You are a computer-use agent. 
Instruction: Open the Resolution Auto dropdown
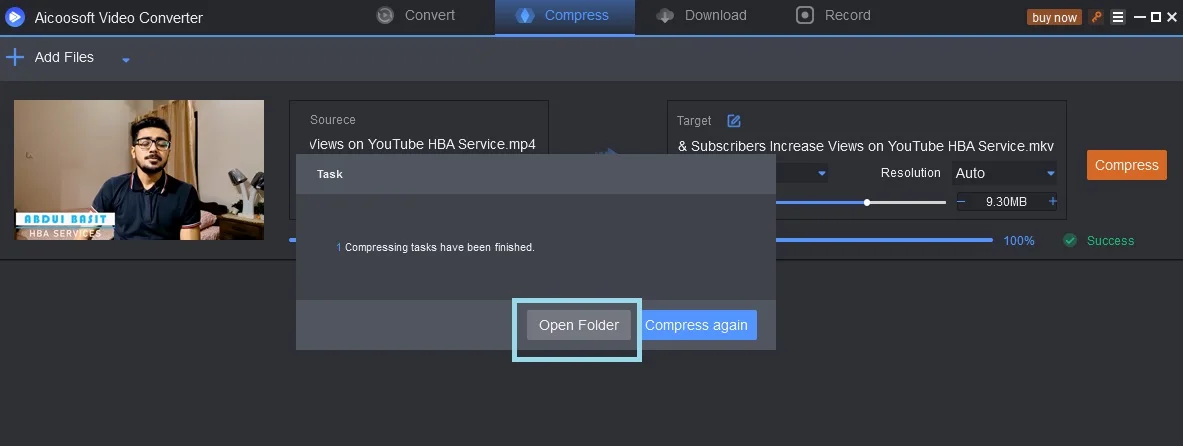pos(1004,173)
